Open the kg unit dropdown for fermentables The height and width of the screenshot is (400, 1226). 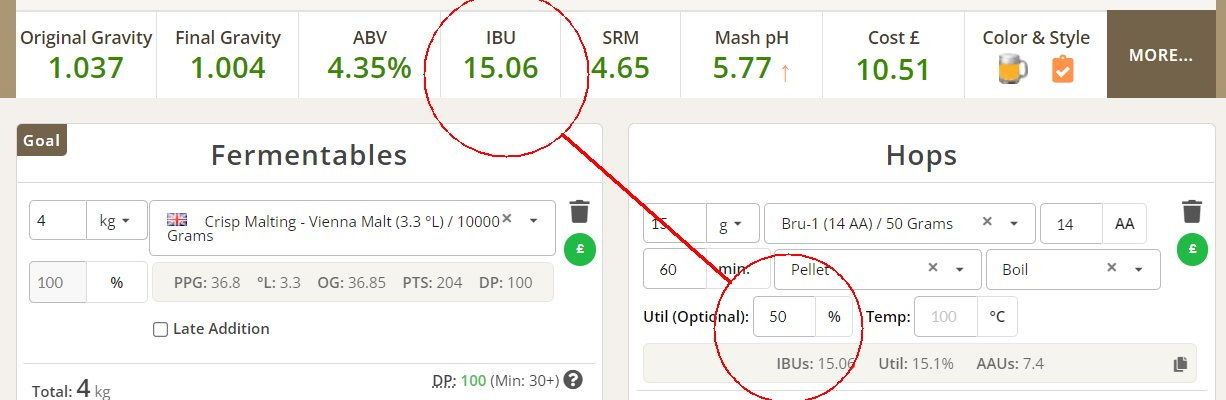(117, 220)
